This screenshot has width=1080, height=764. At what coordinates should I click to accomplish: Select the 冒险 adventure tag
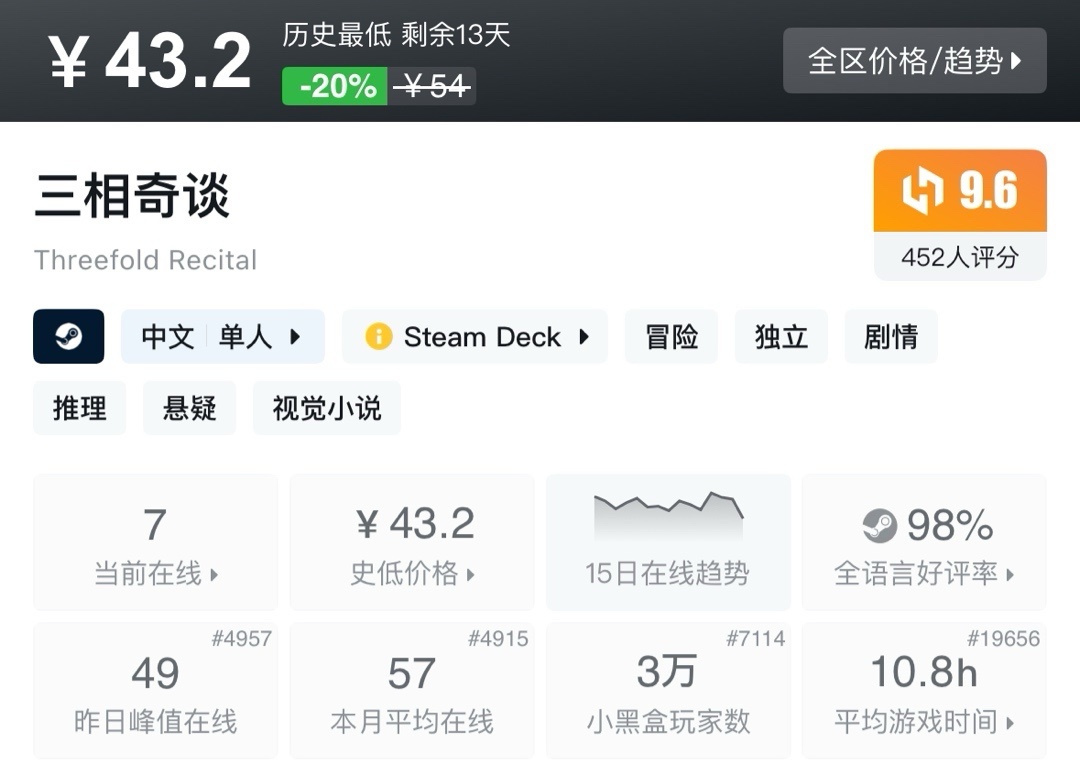671,337
